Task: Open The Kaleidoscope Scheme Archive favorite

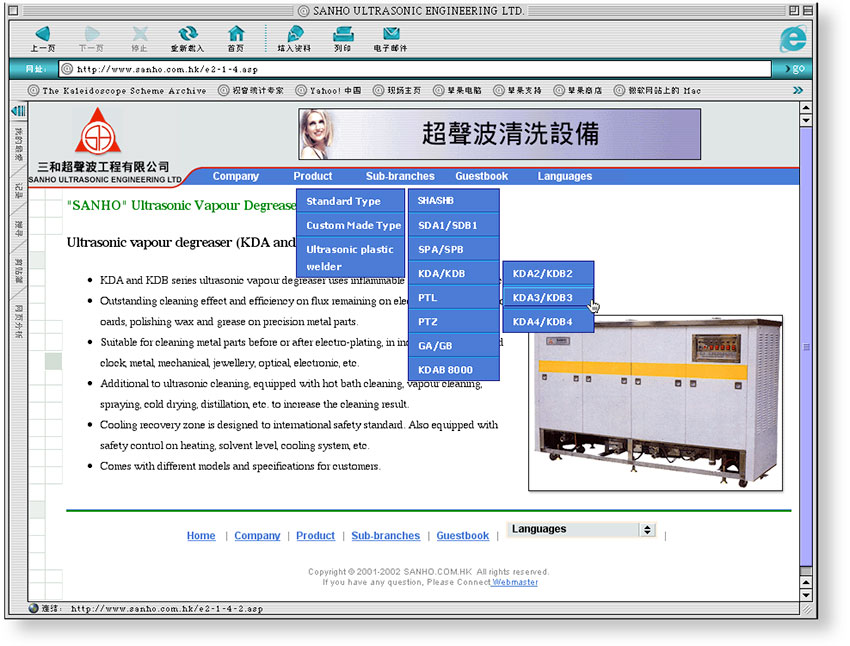Action: click(117, 91)
